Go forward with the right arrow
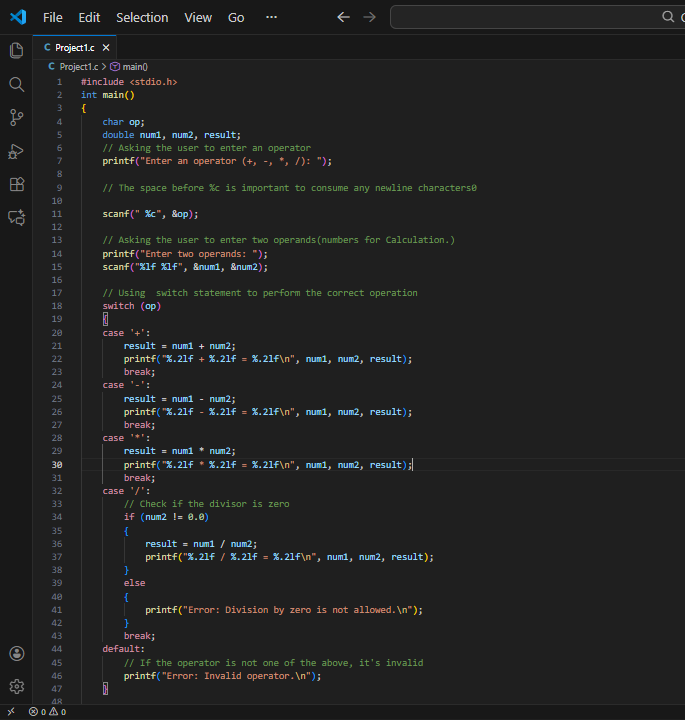This screenshot has width=685, height=720. 369,17
